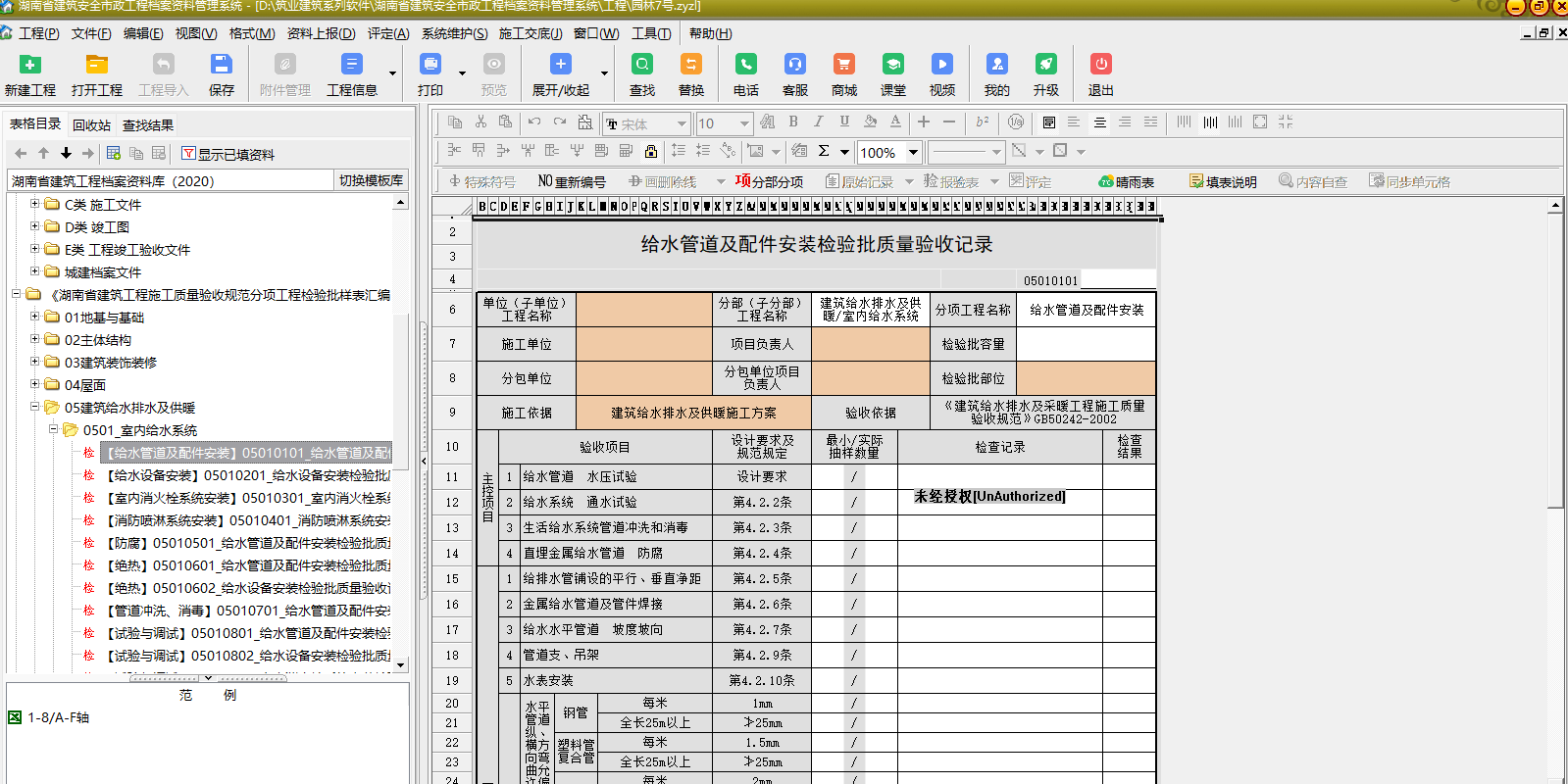The height and width of the screenshot is (784, 1568).
Task: Select 【给水设备安装】05010201 tree item
Action: tap(247, 475)
